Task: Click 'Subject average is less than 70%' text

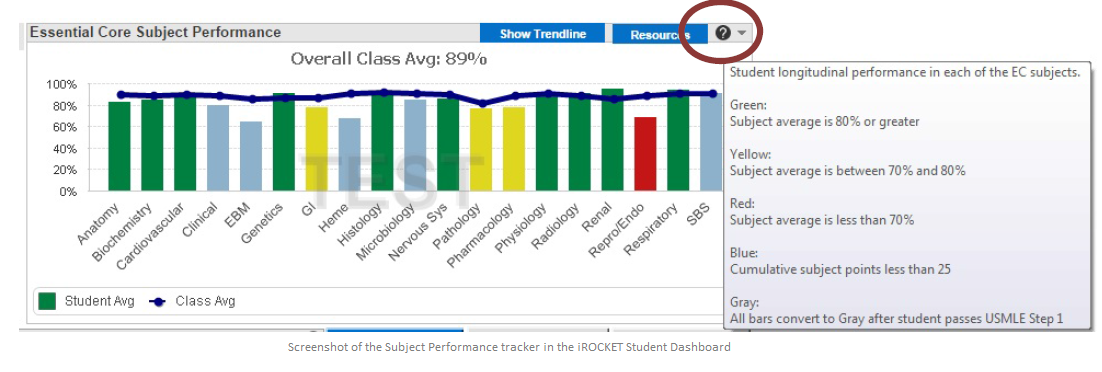Action: [x=822, y=220]
